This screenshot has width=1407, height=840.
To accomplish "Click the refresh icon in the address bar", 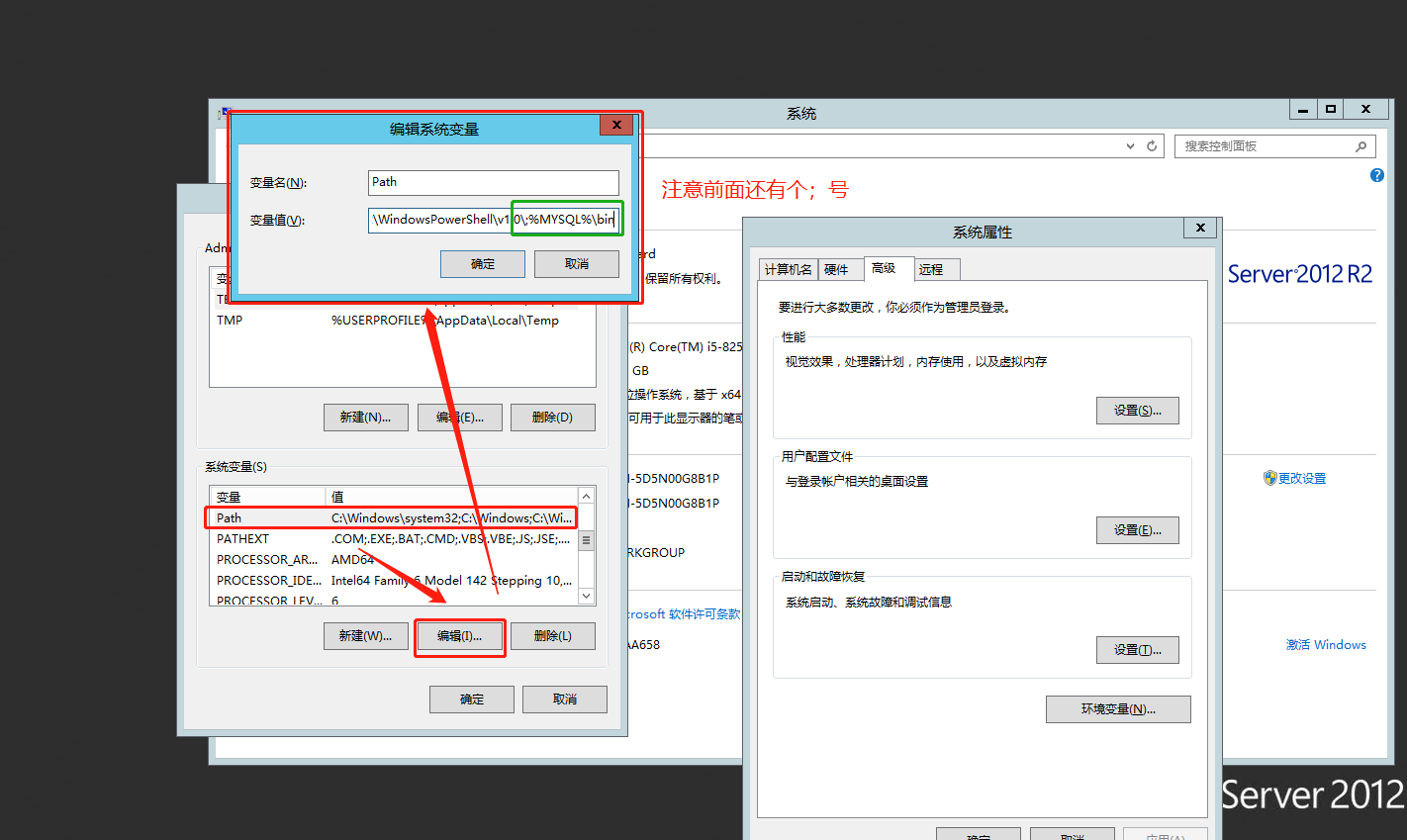I will pyautogui.click(x=1152, y=145).
